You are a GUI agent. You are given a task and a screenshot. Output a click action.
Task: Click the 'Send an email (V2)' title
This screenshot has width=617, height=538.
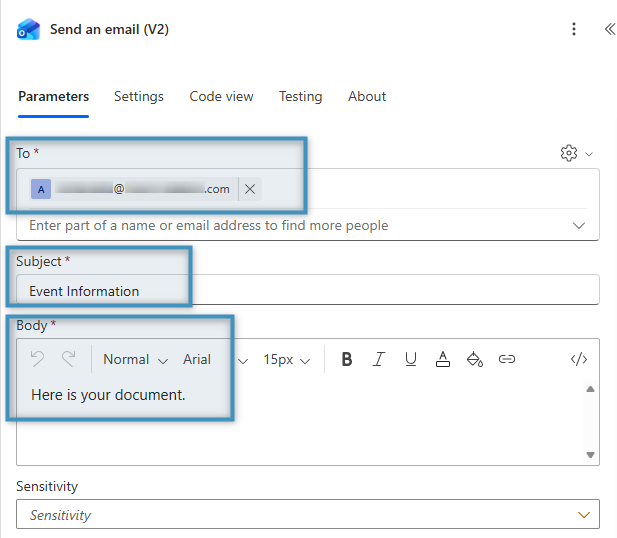(x=109, y=29)
